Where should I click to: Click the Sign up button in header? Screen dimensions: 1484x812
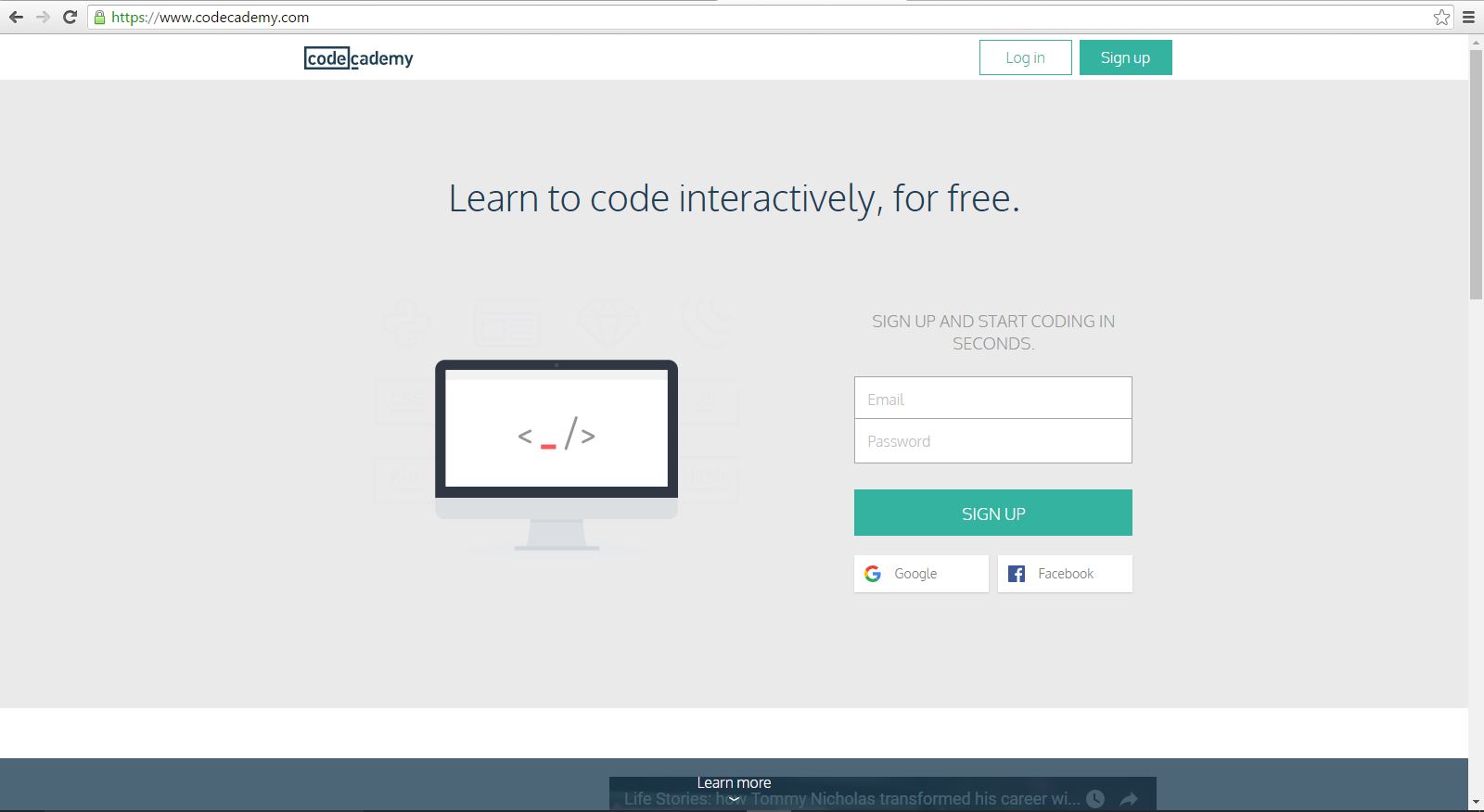[x=1125, y=57]
